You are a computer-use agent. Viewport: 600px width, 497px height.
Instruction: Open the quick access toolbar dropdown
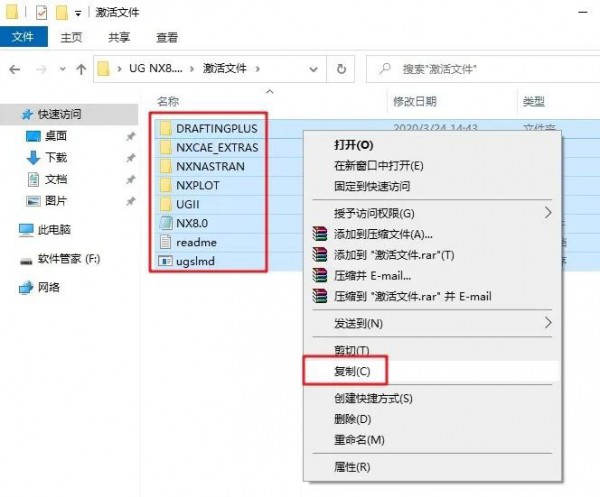78,13
